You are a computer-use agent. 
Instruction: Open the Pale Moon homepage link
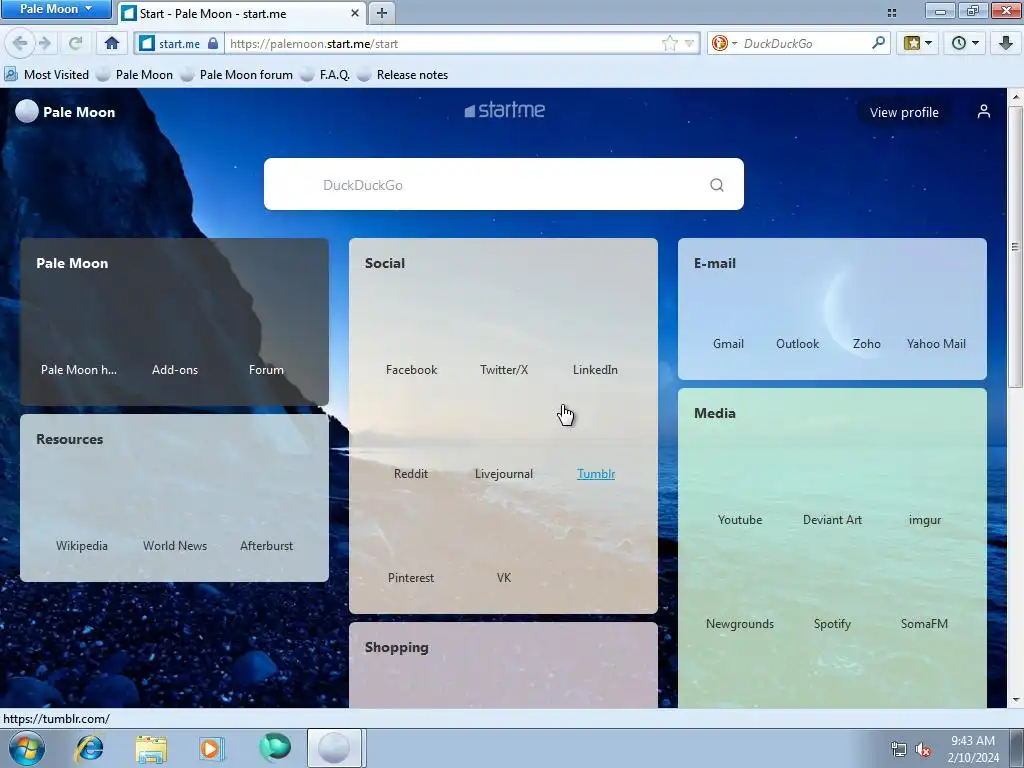tap(78, 370)
